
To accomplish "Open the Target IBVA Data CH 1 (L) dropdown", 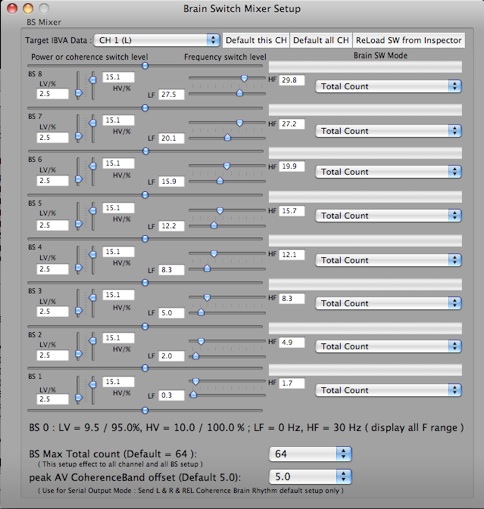I will [x=157, y=40].
